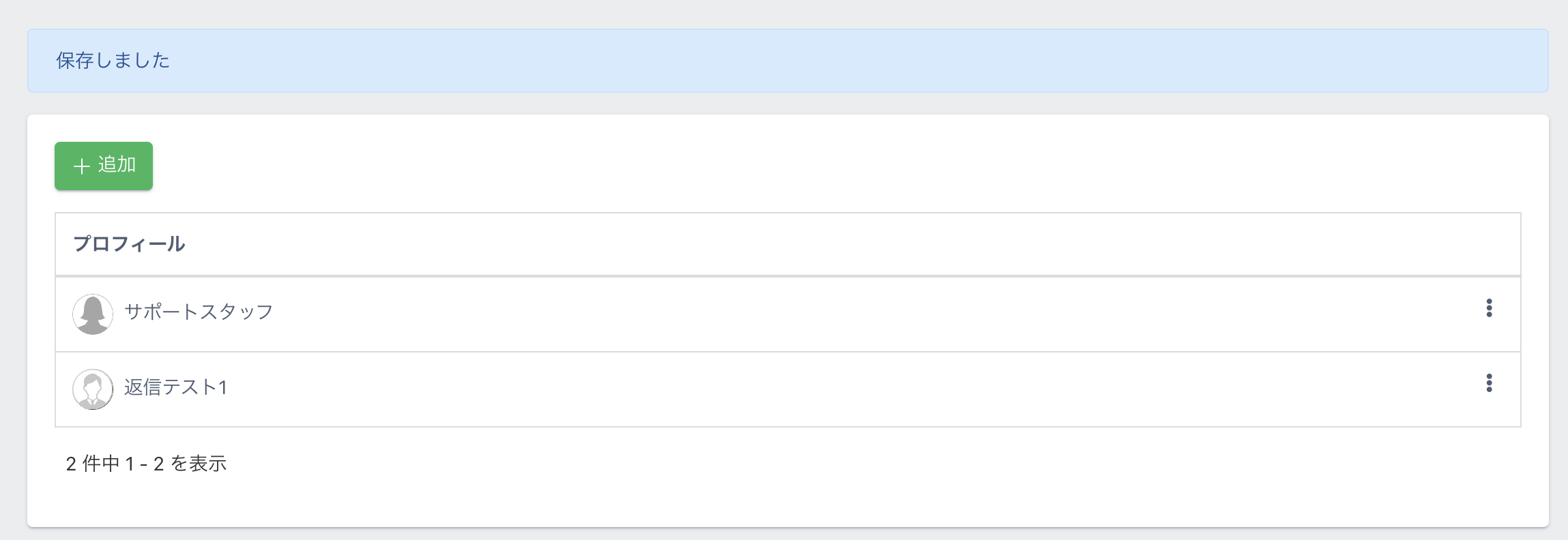The image size is (1568, 540).
Task: Click the プロフィール column header
Action: coord(129,244)
